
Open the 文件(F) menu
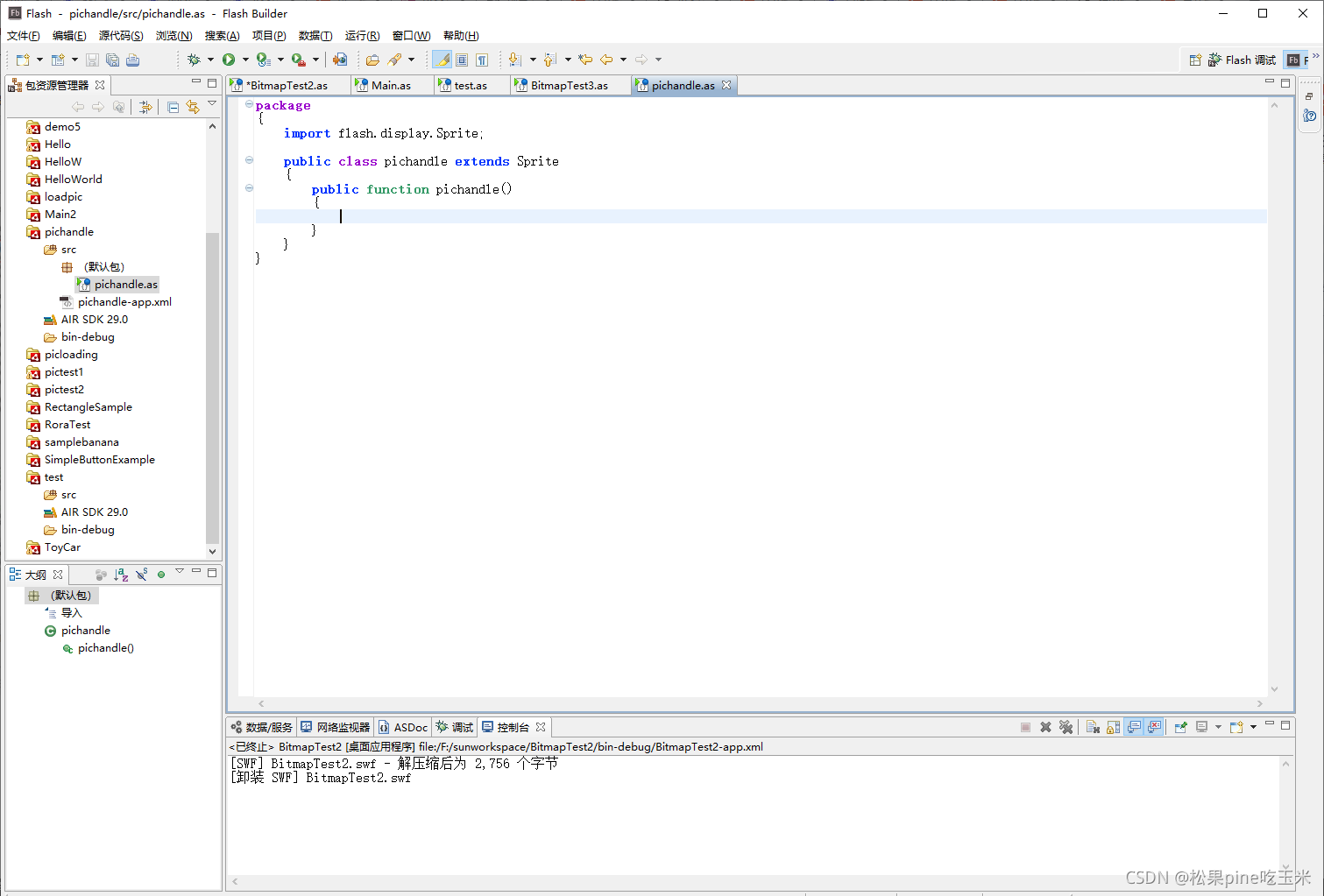point(24,36)
